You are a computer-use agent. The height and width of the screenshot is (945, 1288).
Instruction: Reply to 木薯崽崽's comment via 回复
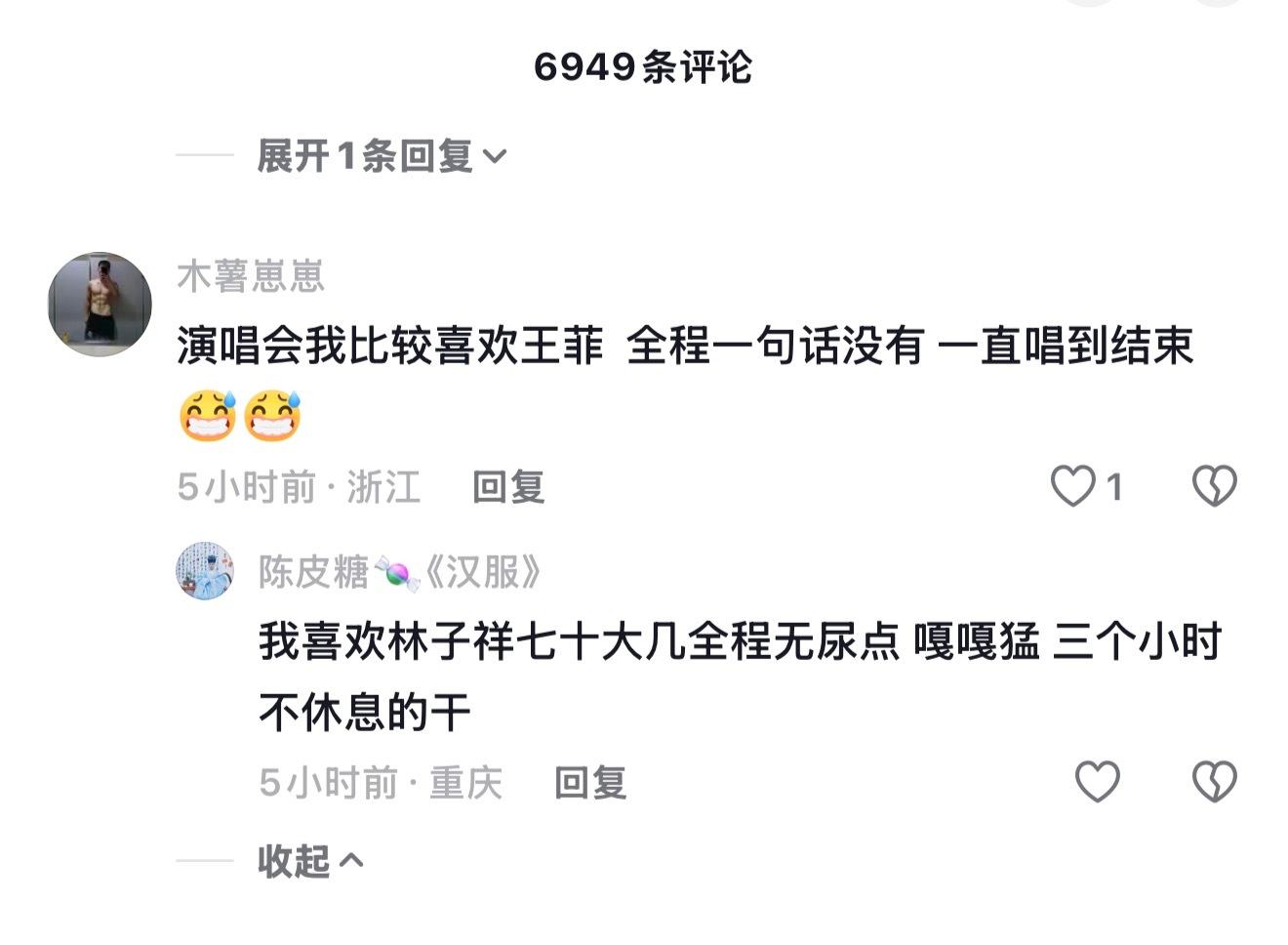(x=508, y=486)
